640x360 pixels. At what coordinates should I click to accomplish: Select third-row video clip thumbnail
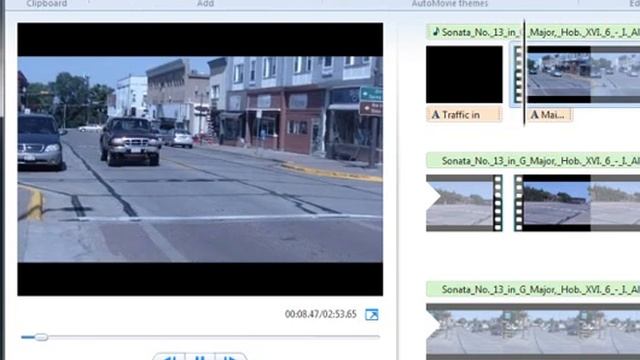click(x=533, y=331)
